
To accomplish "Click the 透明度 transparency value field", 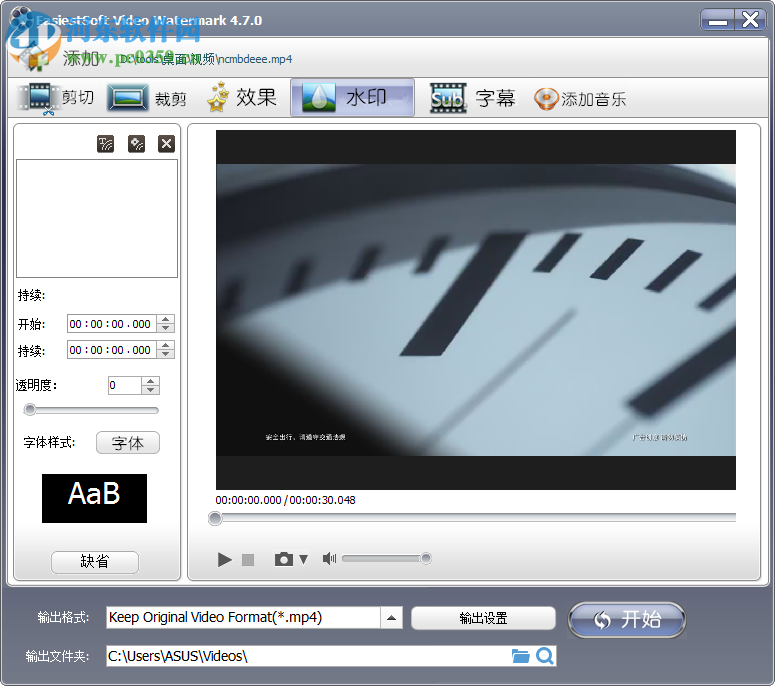I will point(125,386).
